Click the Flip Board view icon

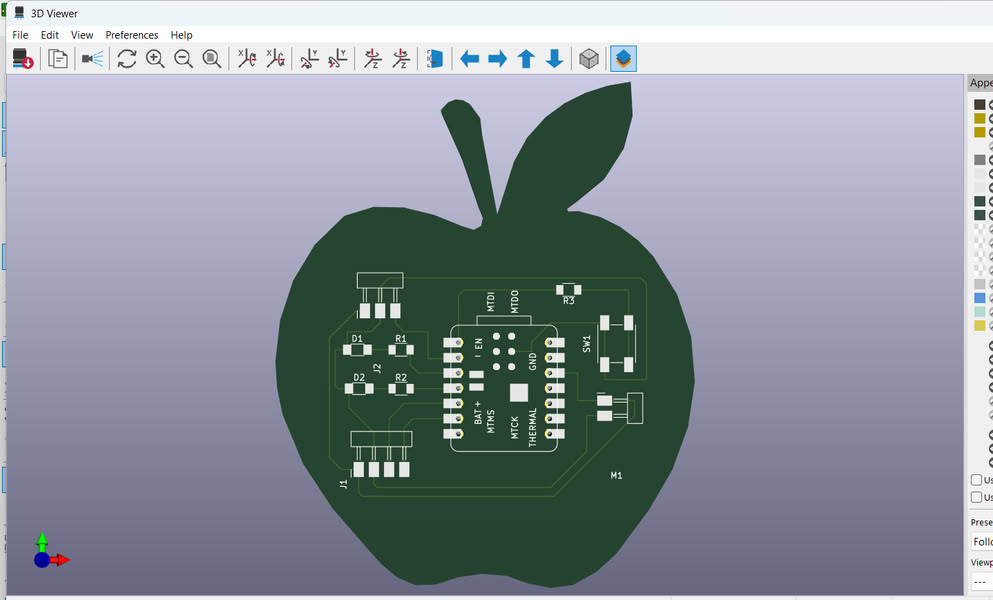(x=434, y=59)
